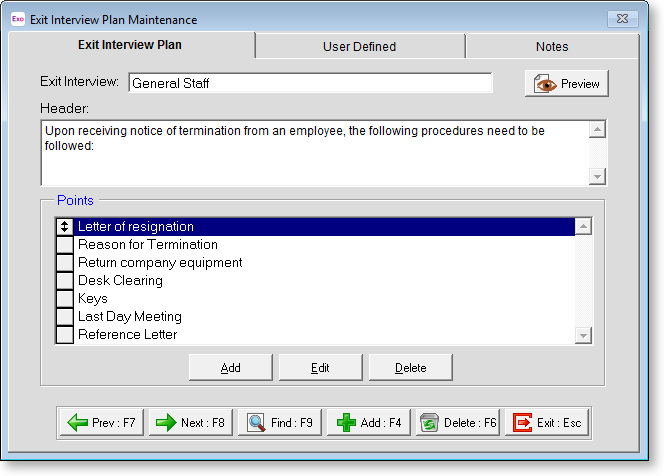The image size is (664, 476).
Task: Click row selector box beside Reason for Termination
Action: pos(65,245)
